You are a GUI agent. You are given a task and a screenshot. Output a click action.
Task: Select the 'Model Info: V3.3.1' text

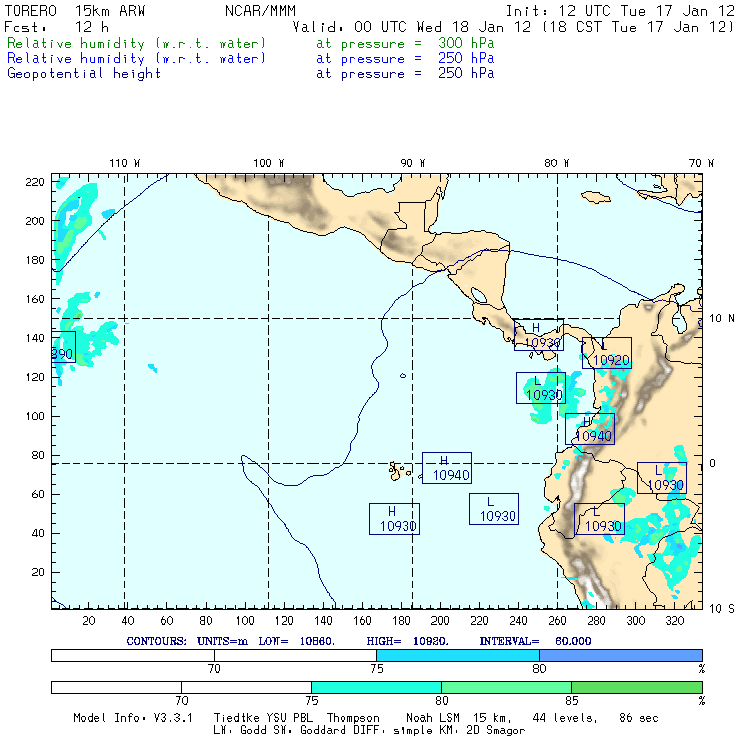pyautogui.click(x=133, y=718)
